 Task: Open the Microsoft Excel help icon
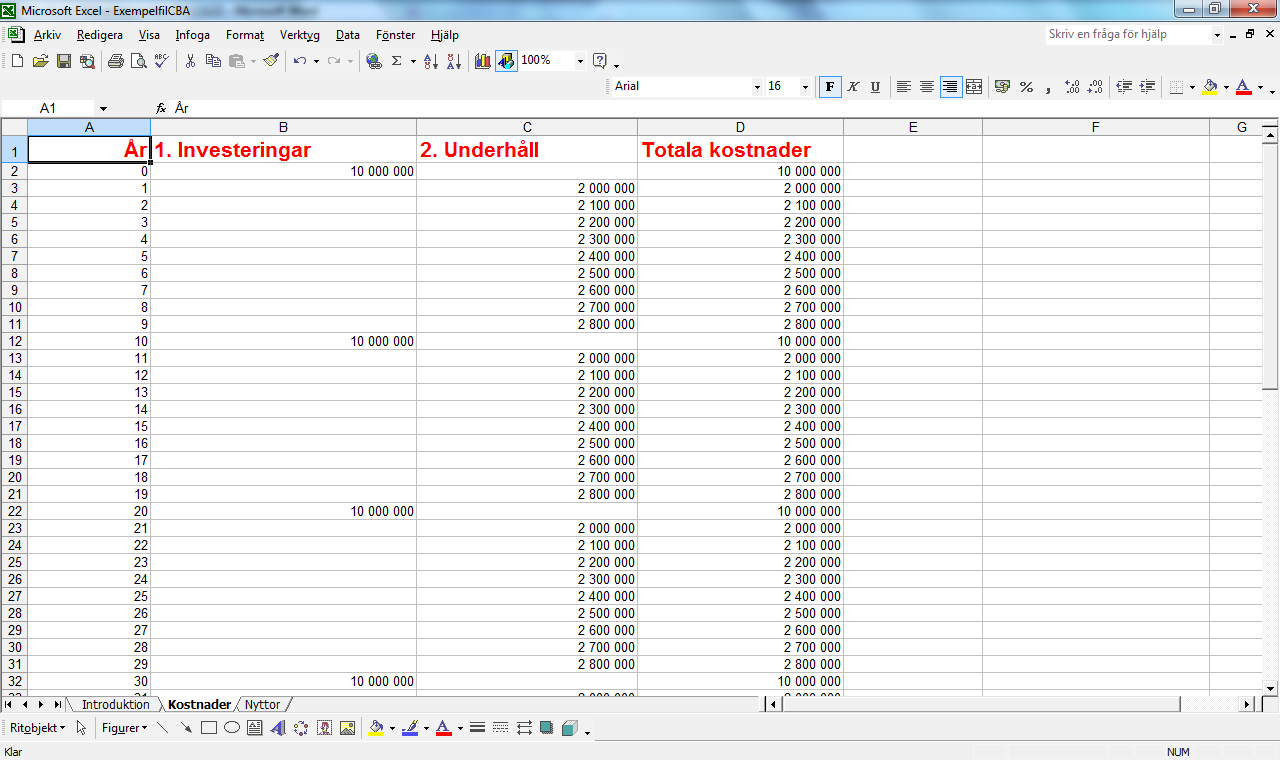[600, 61]
